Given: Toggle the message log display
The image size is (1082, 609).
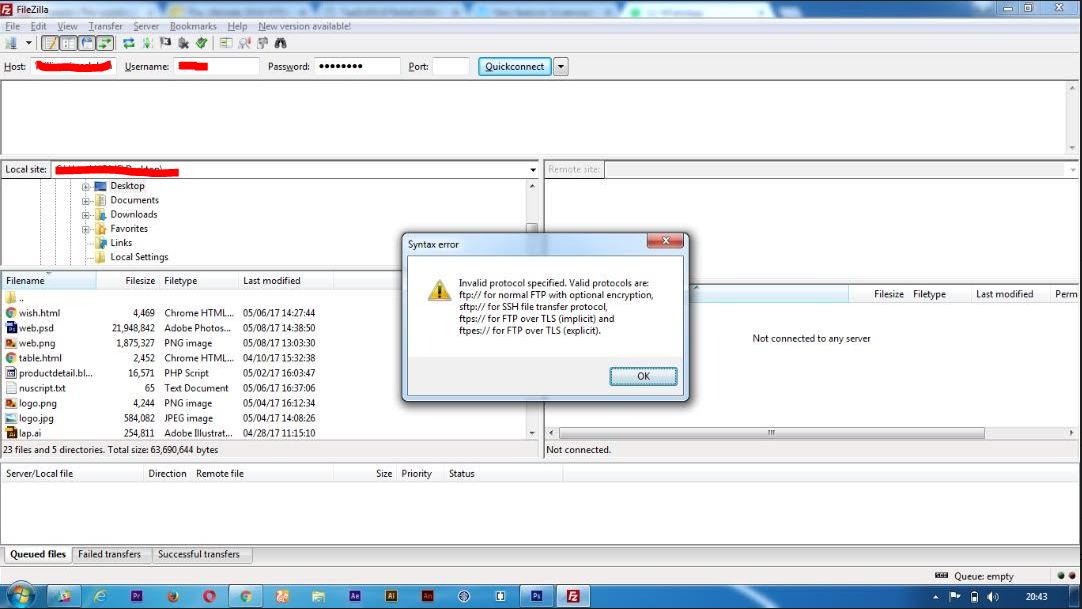Looking at the screenshot, I should [x=50, y=43].
